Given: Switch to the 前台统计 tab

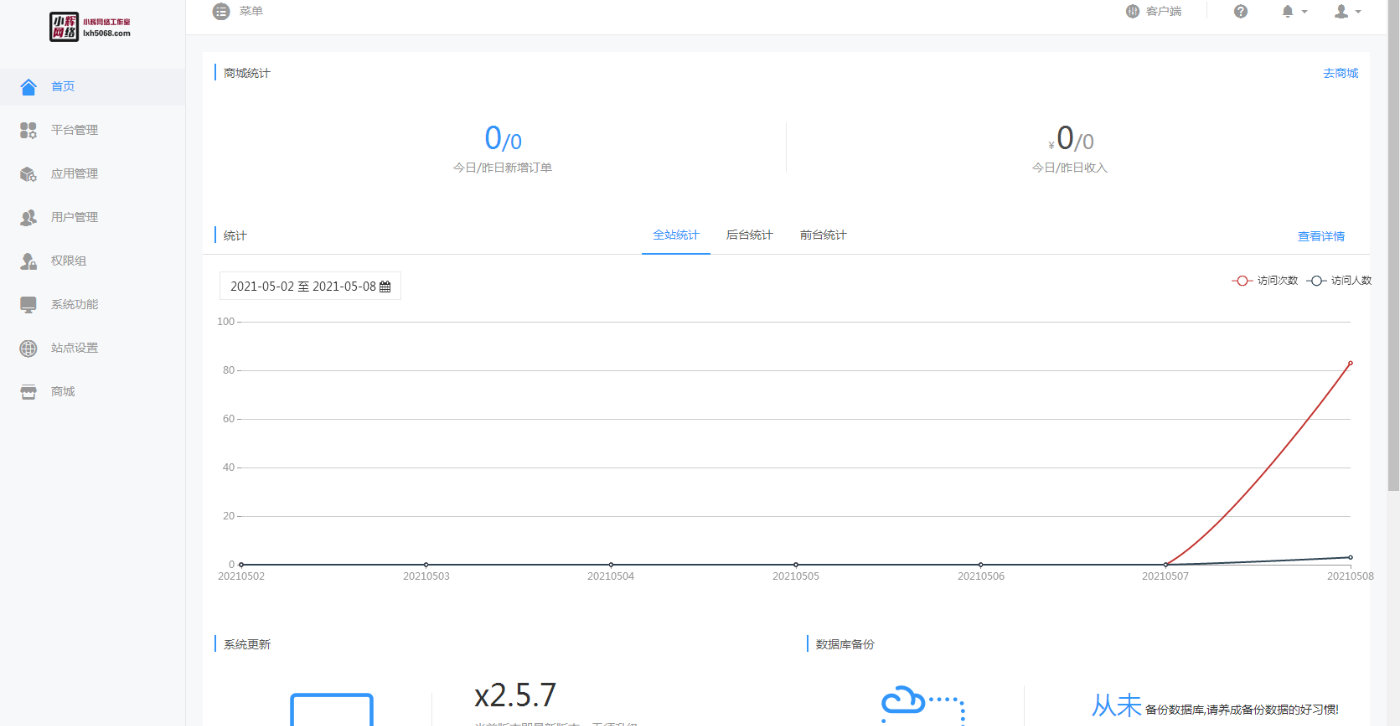Looking at the screenshot, I should [822, 235].
